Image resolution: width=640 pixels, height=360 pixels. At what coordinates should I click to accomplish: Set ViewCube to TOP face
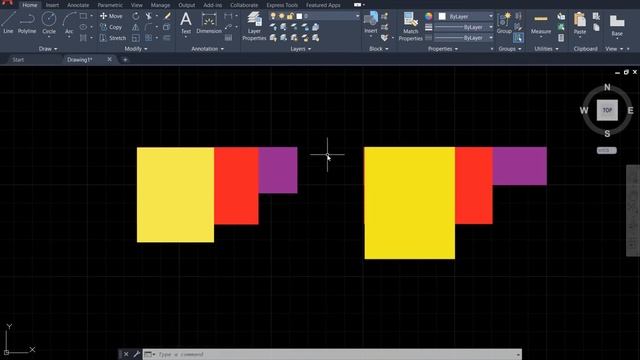[x=607, y=110]
